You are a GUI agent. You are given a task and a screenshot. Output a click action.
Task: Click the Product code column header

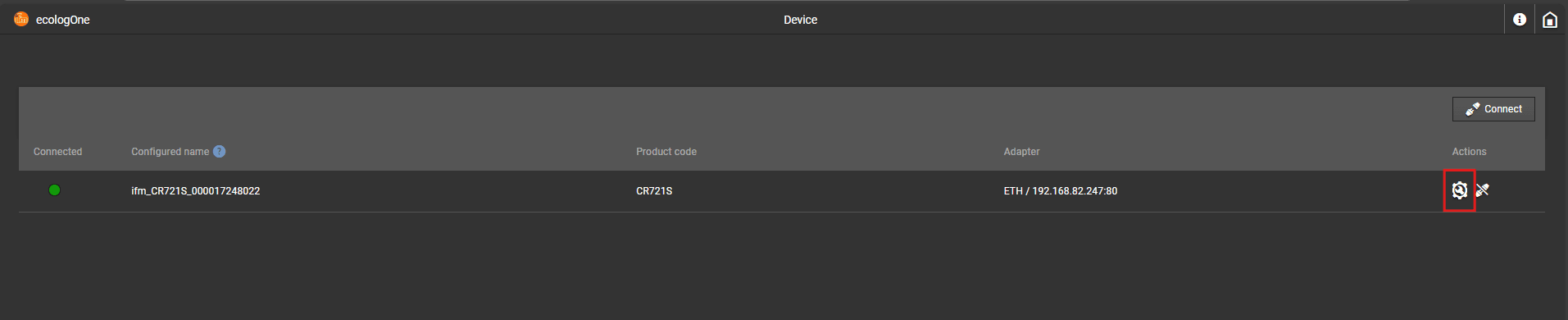(x=666, y=152)
